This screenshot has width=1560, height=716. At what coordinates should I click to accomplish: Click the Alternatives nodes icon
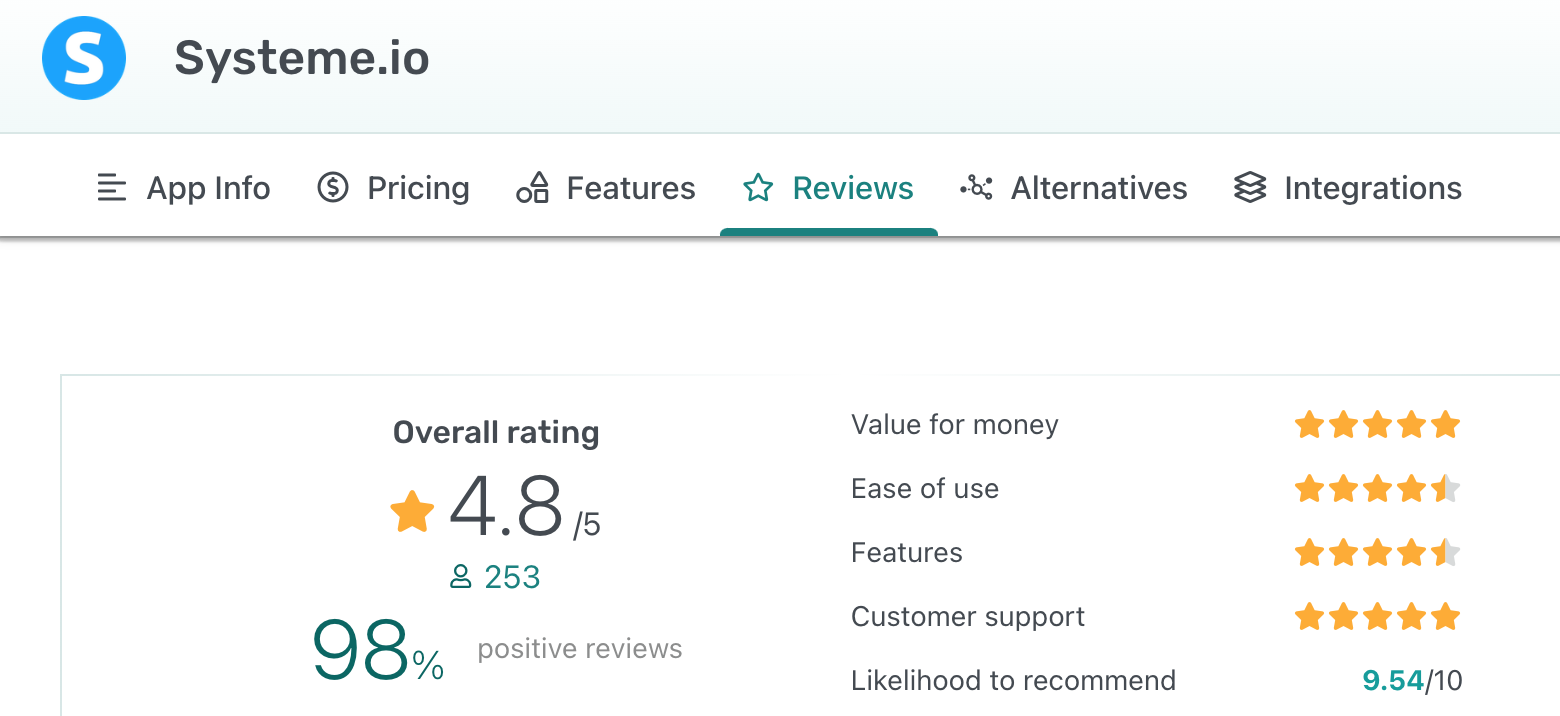pyautogui.click(x=976, y=188)
